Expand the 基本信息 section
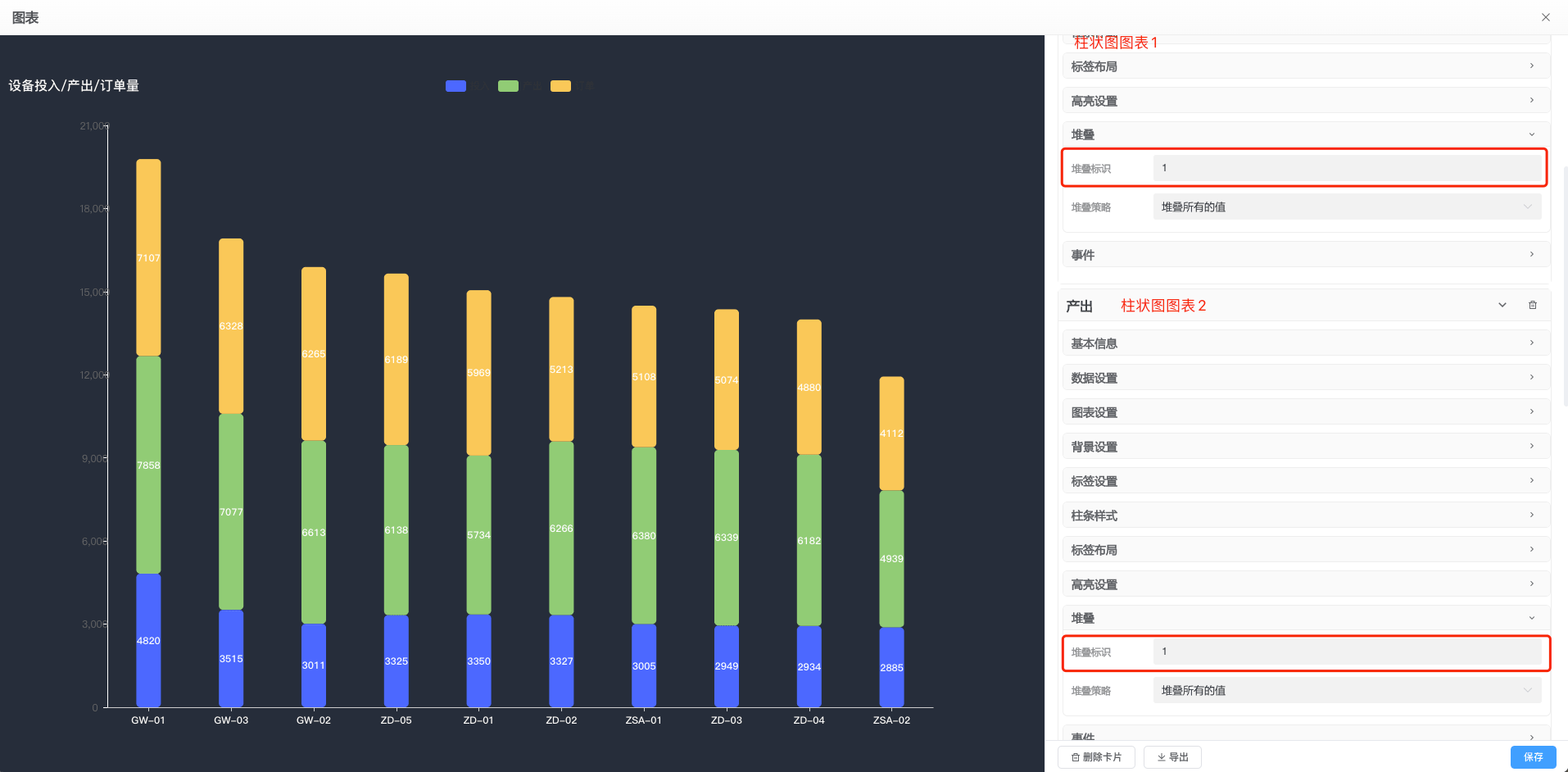 pyautogui.click(x=1305, y=343)
